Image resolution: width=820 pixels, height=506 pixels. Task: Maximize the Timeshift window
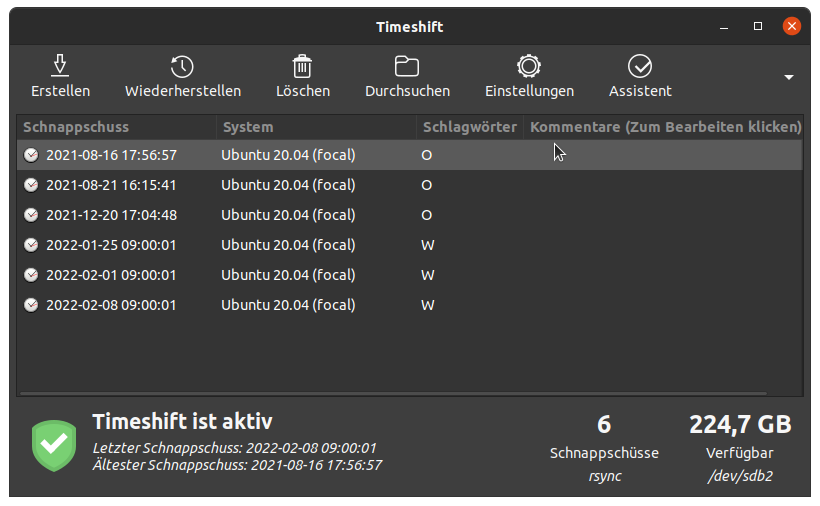(758, 26)
